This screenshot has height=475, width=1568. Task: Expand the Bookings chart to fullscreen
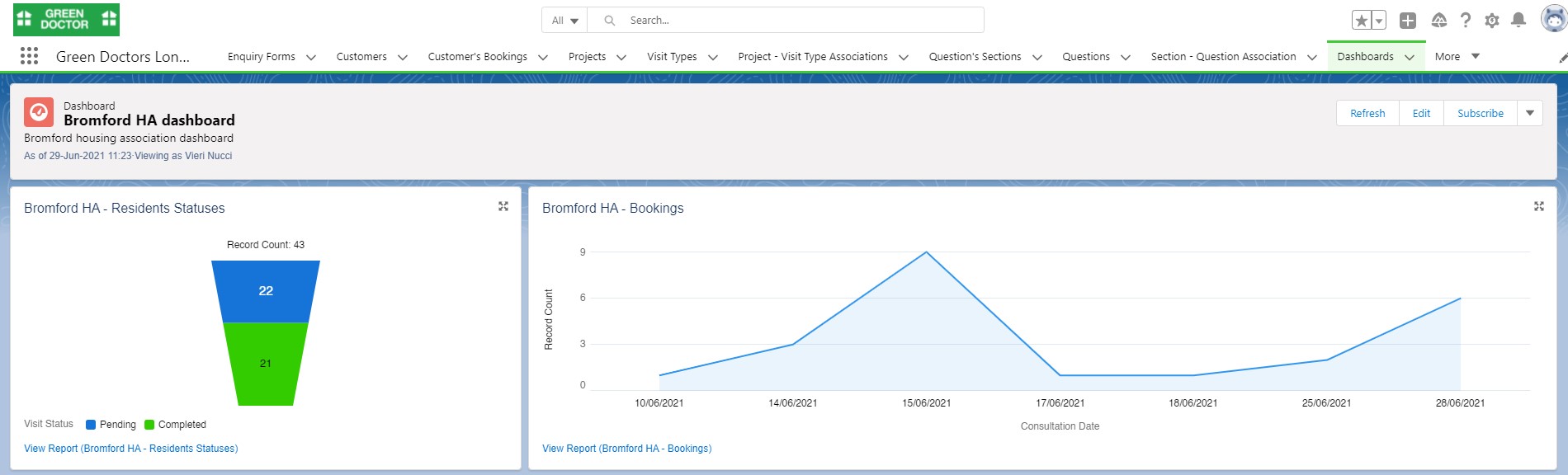1538,206
